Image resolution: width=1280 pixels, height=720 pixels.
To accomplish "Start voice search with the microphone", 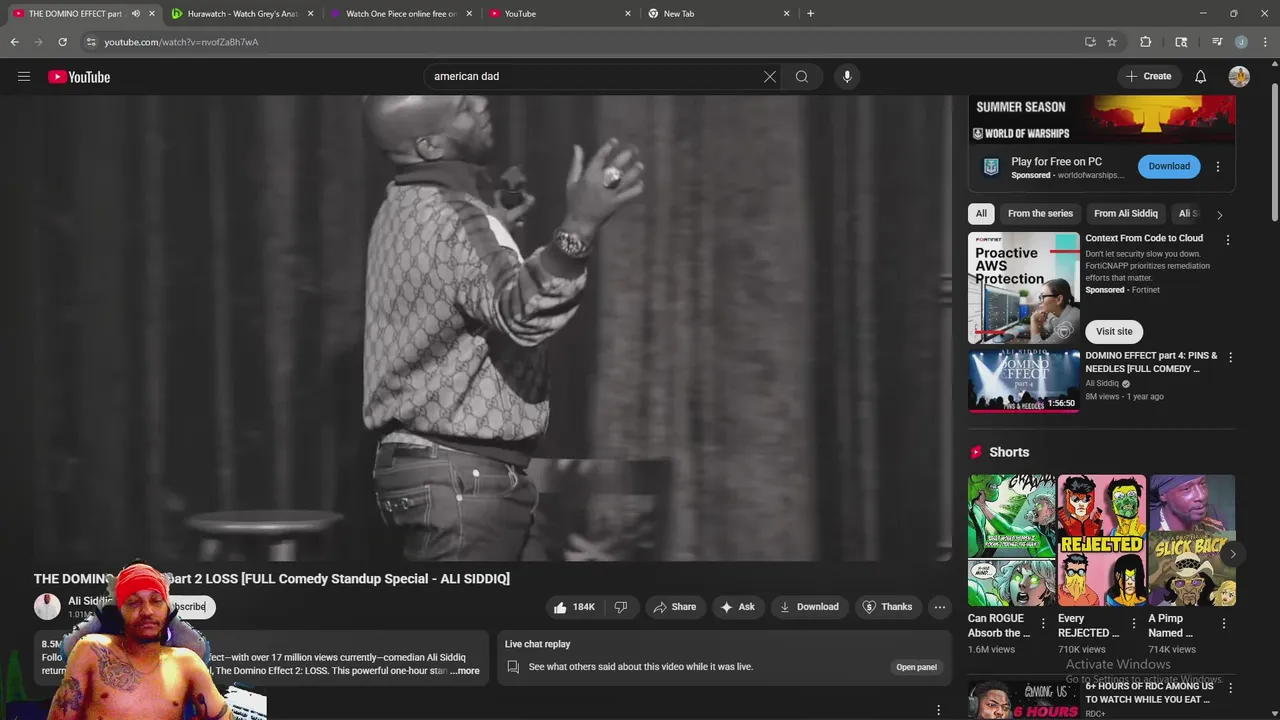I will [x=847, y=76].
